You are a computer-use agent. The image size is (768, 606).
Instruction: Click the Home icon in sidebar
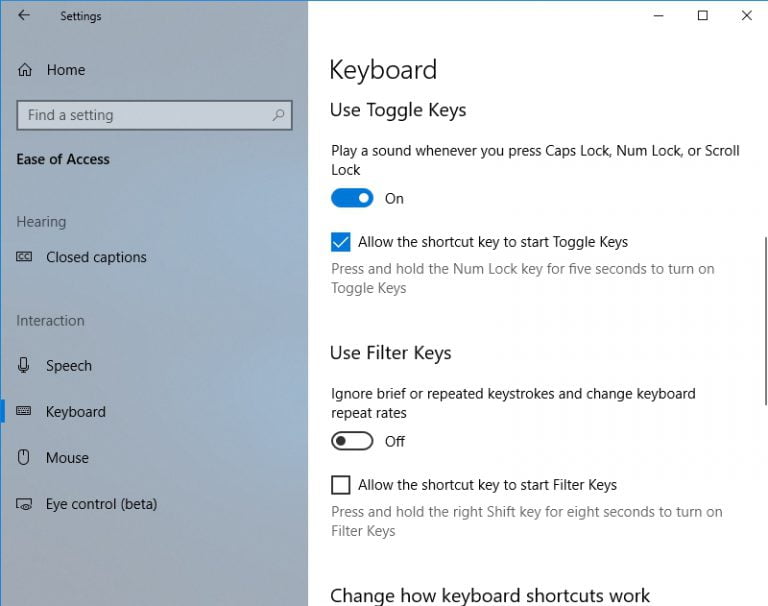[25, 70]
